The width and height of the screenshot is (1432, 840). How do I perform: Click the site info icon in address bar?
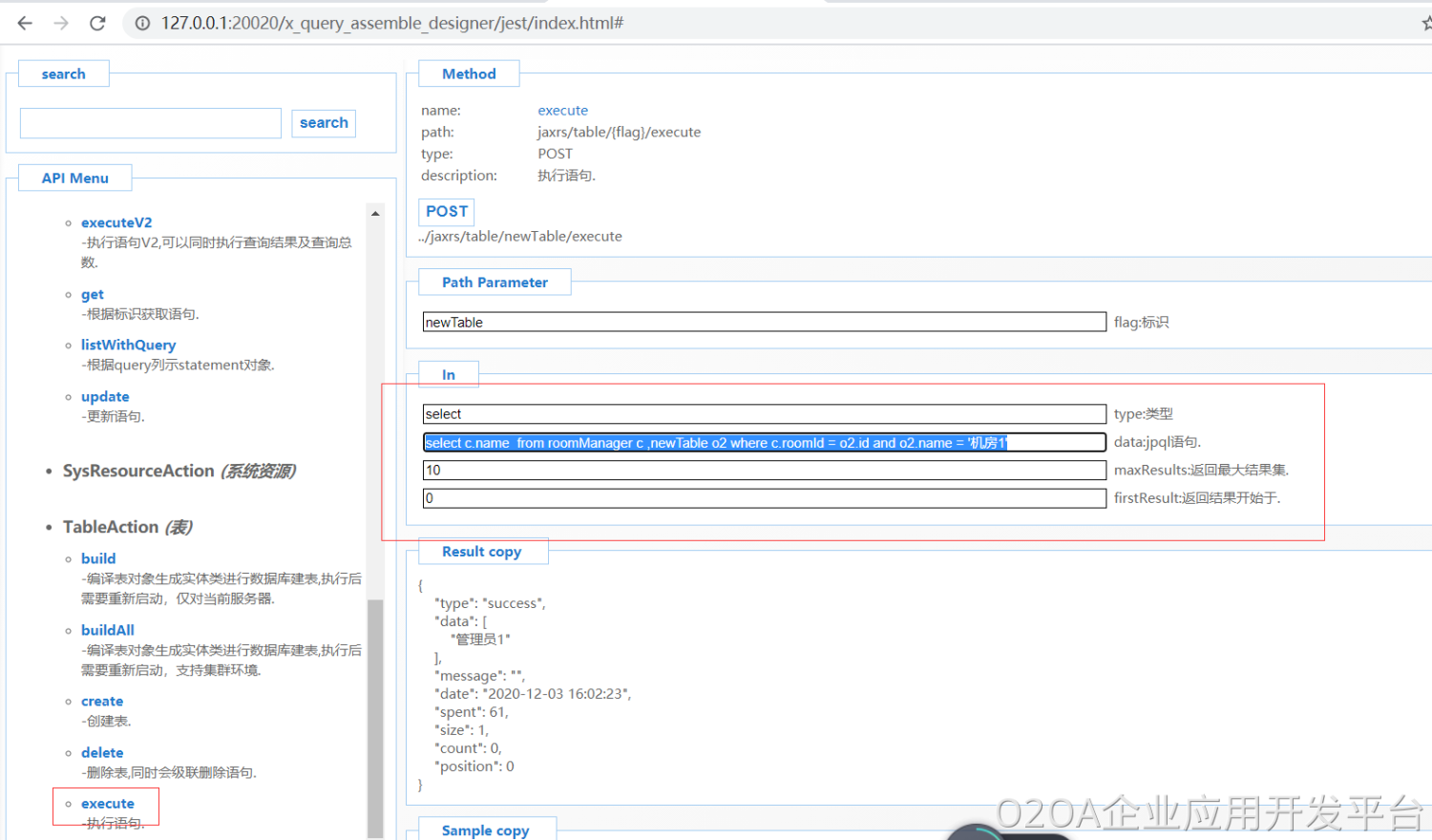click(x=142, y=23)
